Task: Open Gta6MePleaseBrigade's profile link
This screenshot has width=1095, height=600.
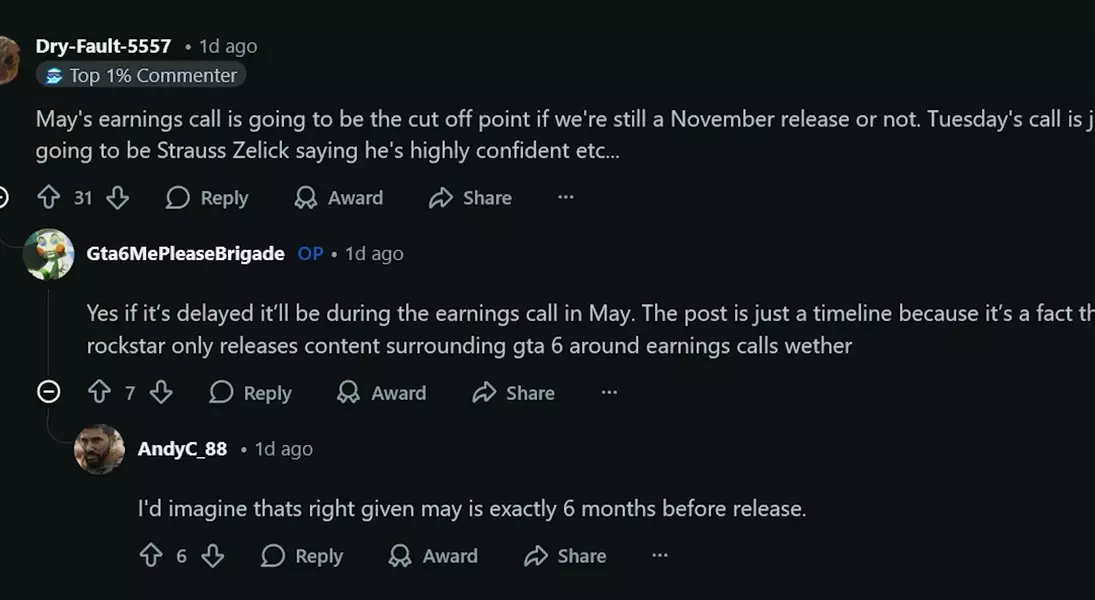Action: 185,254
